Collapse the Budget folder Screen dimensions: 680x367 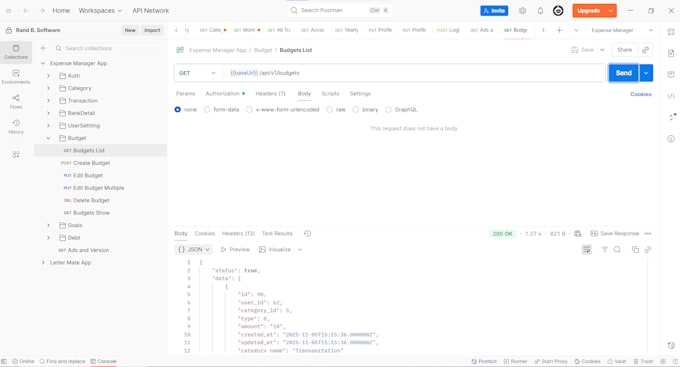49,138
